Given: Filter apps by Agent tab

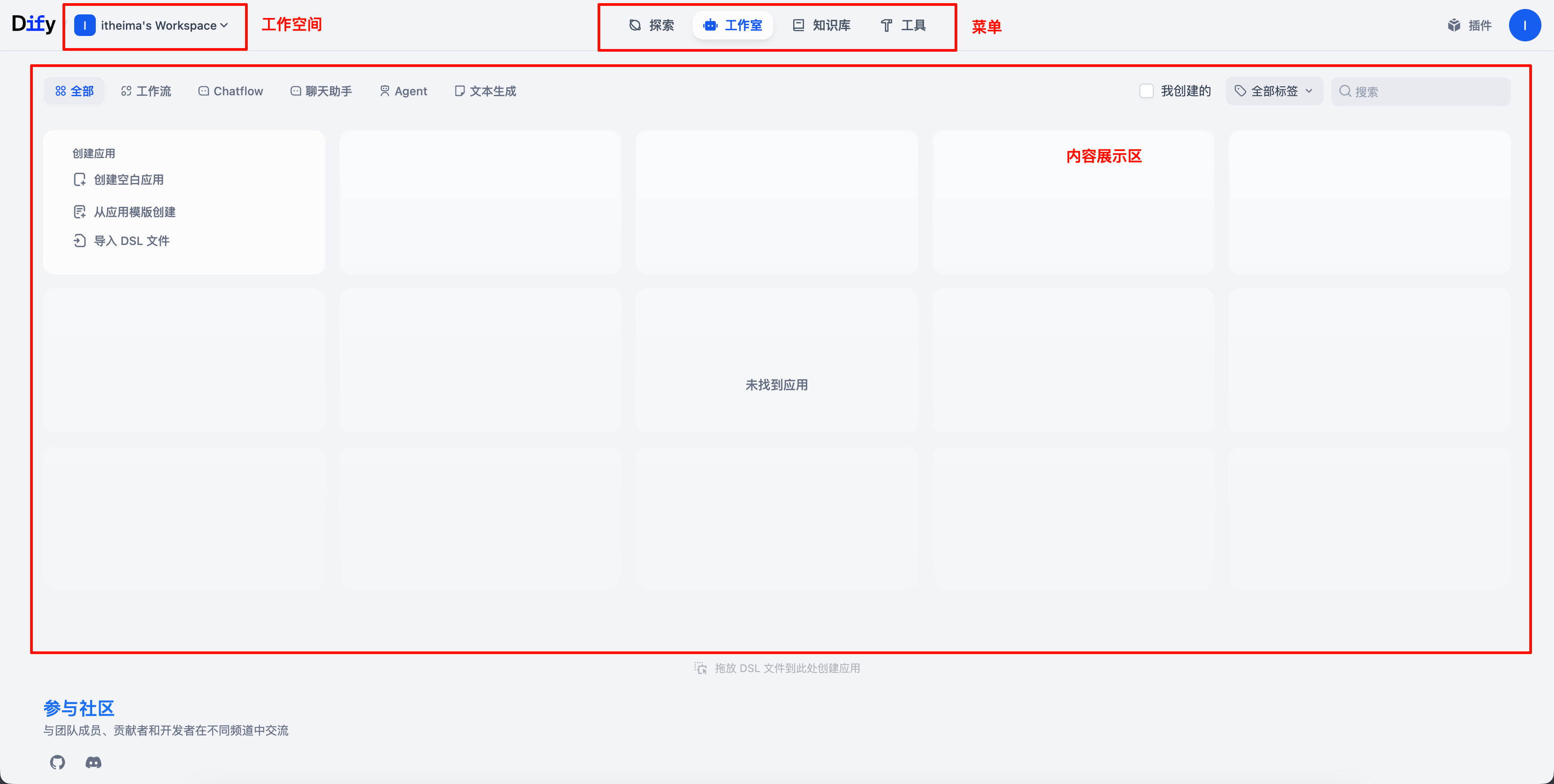Looking at the screenshot, I should (x=403, y=91).
